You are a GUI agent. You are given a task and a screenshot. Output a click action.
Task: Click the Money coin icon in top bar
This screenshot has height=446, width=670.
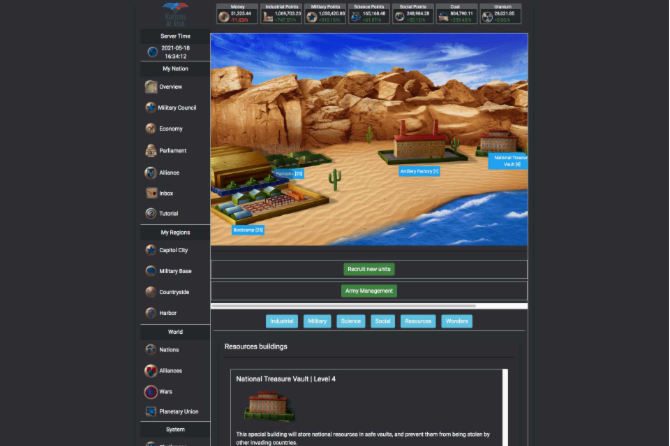click(x=222, y=16)
